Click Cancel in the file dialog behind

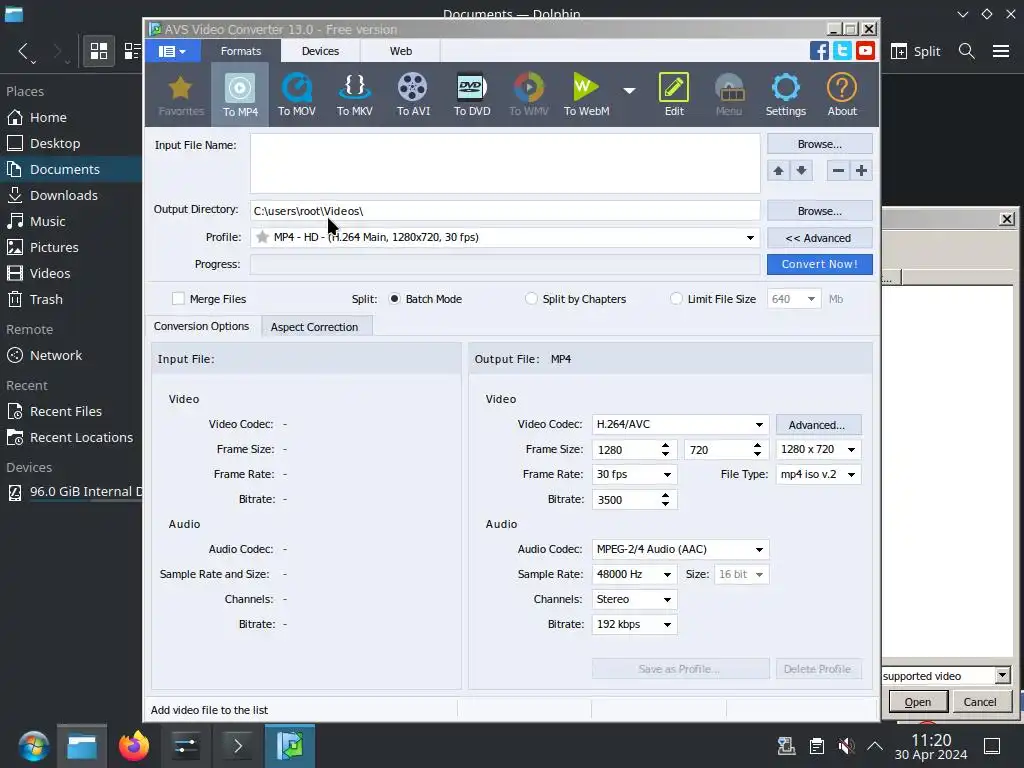click(x=980, y=701)
